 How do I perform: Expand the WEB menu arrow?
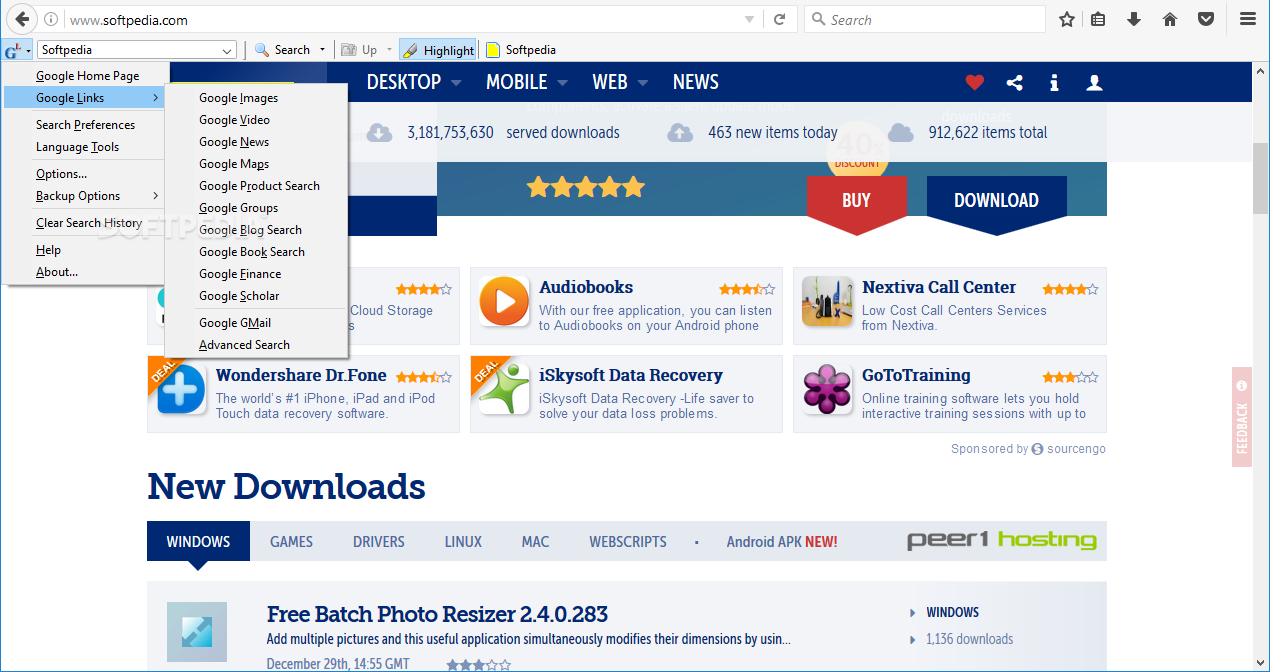(x=642, y=83)
